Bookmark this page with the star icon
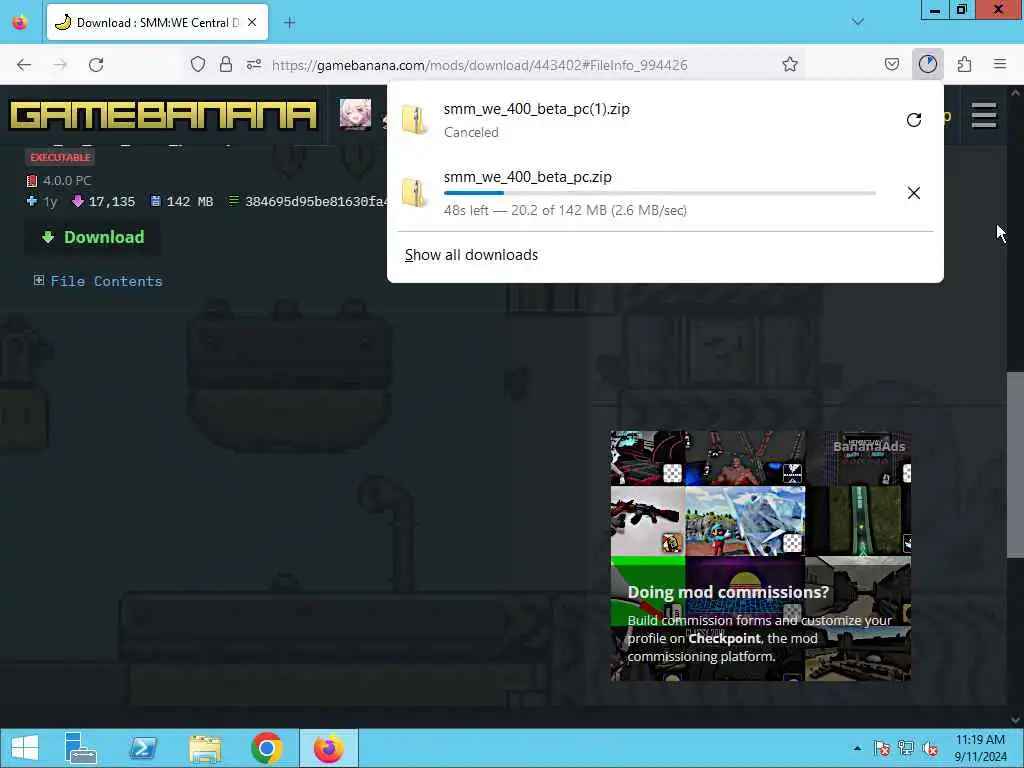The height and width of the screenshot is (768, 1024). coord(790,64)
